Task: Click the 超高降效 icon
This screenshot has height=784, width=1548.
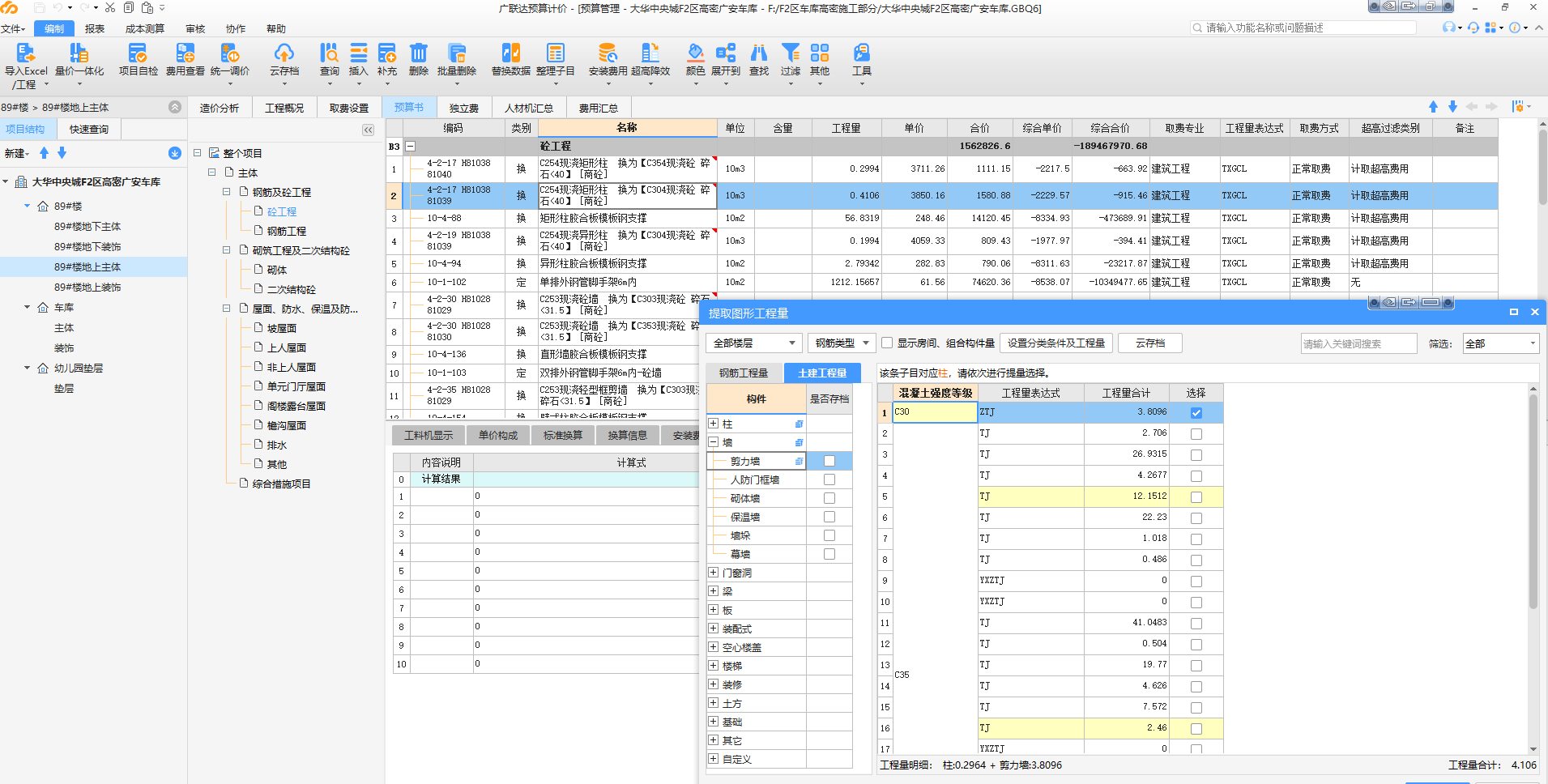Action: pos(650,54)
